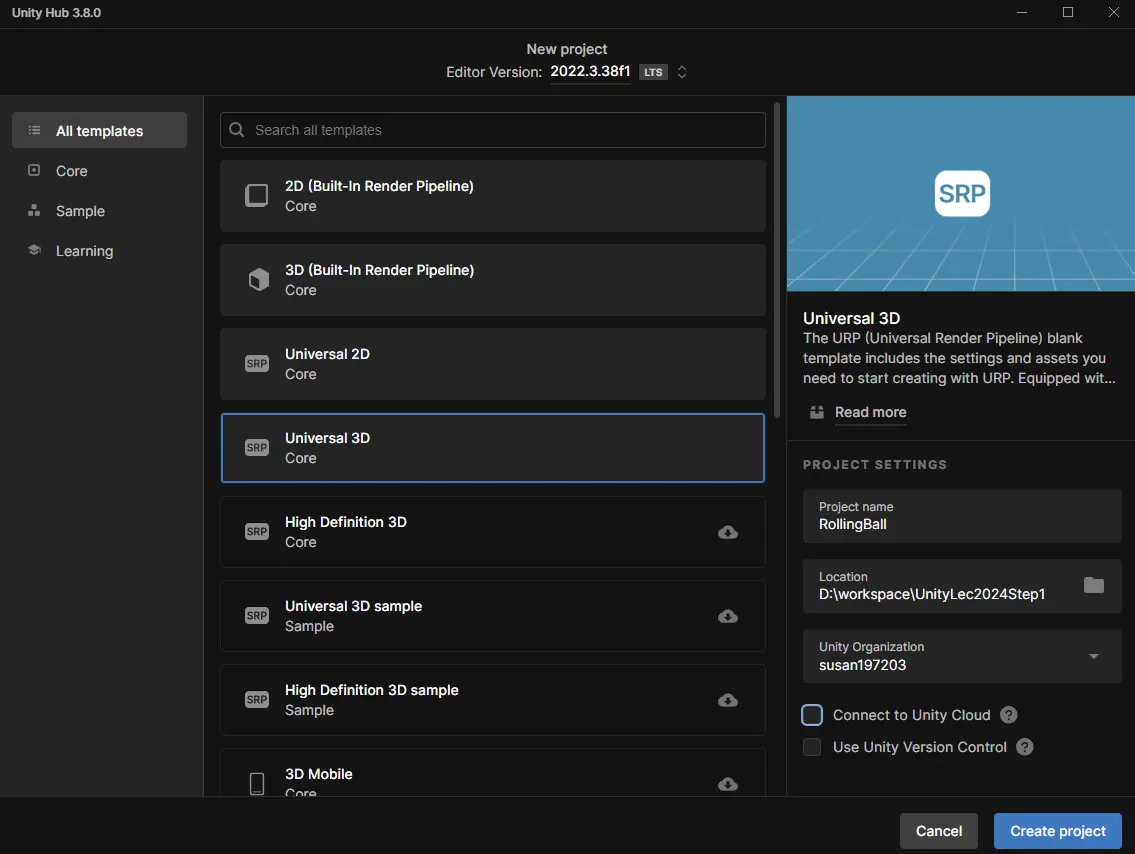
Task: Click the Create project button
Action: 1058,831
